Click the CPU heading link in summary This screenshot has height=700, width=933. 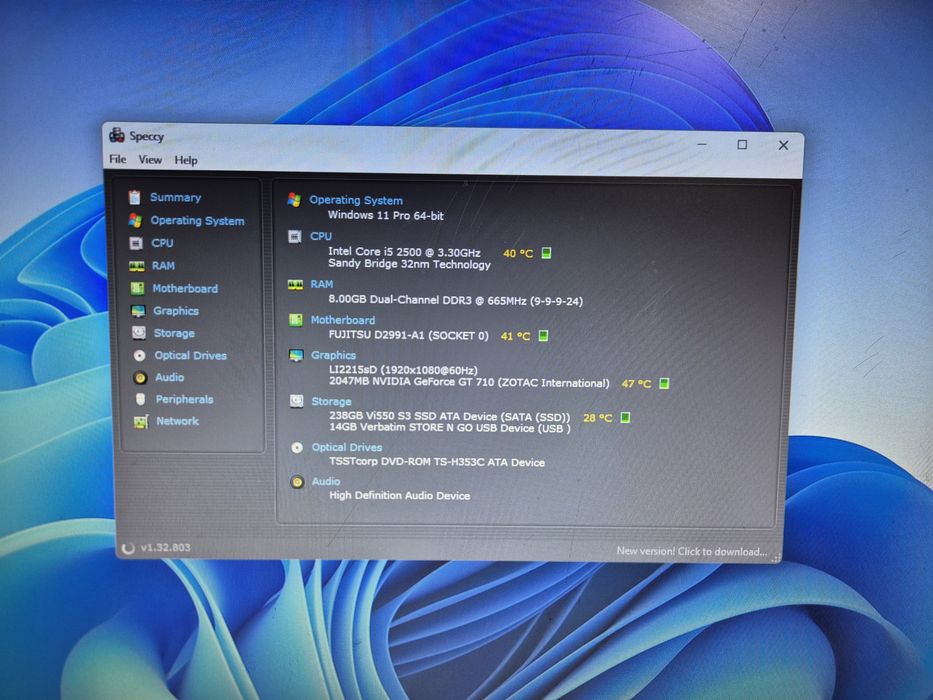(321, 236)
